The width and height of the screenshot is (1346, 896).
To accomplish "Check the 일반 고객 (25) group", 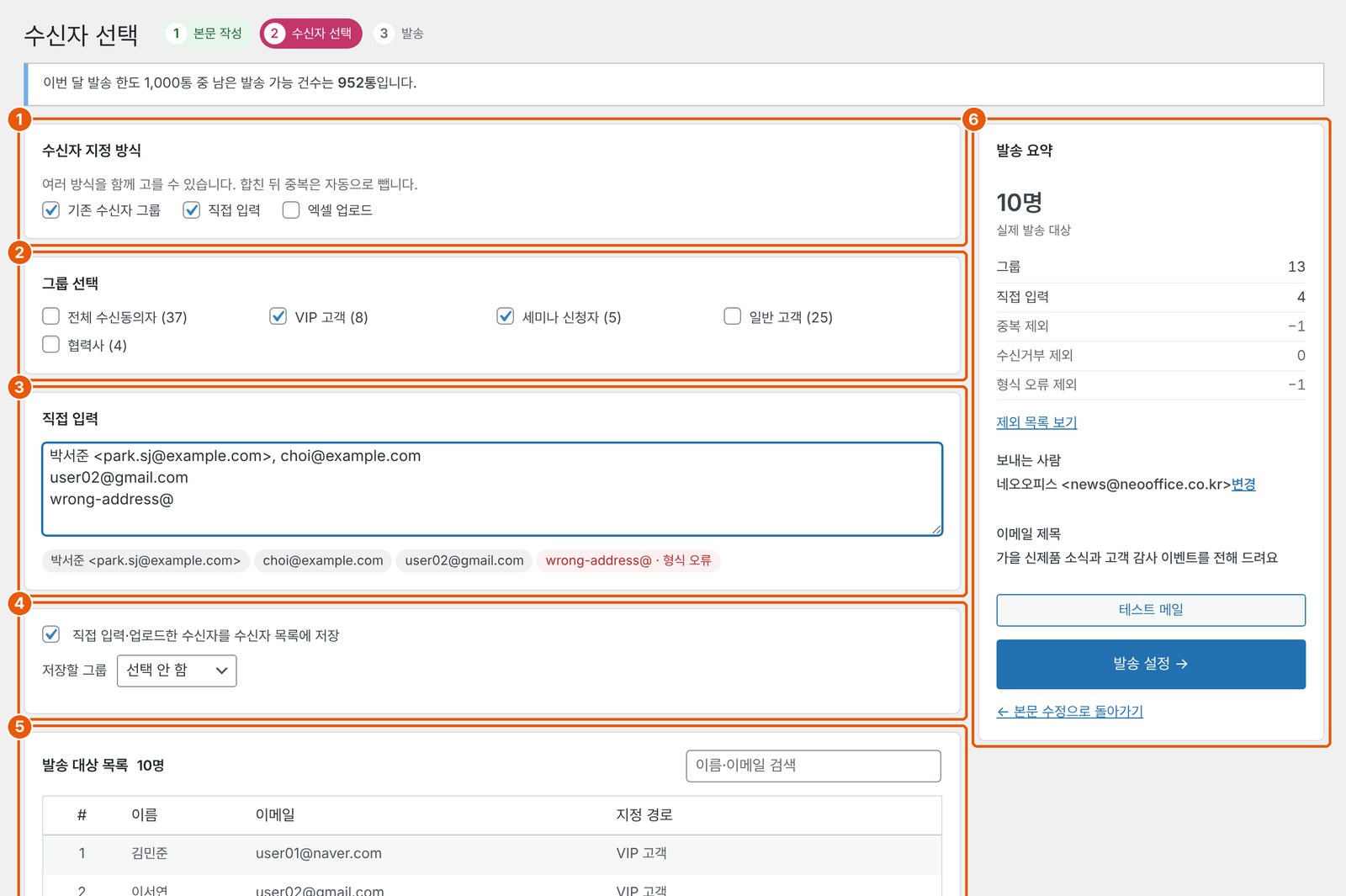I will [733, 316].
